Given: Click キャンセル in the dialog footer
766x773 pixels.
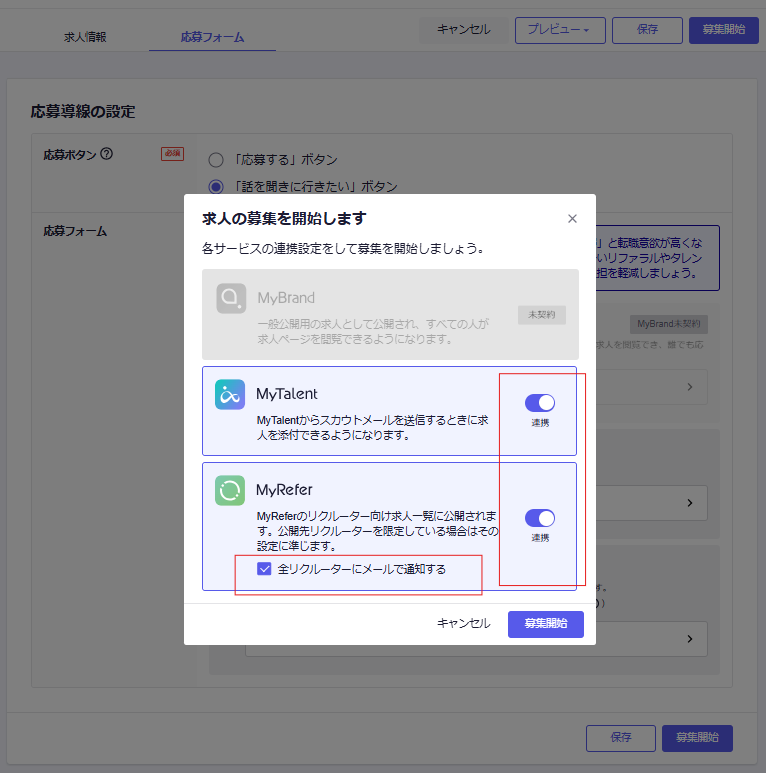Looking at the screenshot, I should click(464, 623).
